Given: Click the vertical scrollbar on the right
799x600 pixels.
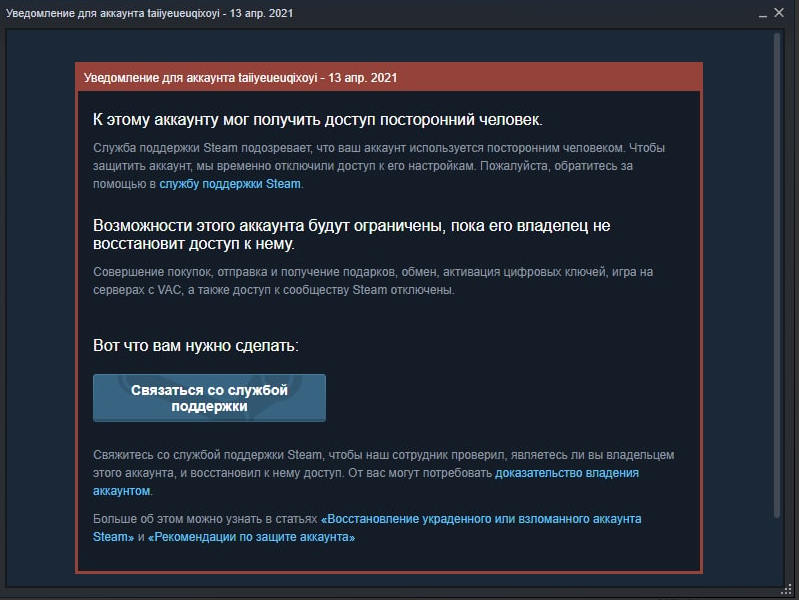Looking at the screenshot, I should click(x=777, y=275).
